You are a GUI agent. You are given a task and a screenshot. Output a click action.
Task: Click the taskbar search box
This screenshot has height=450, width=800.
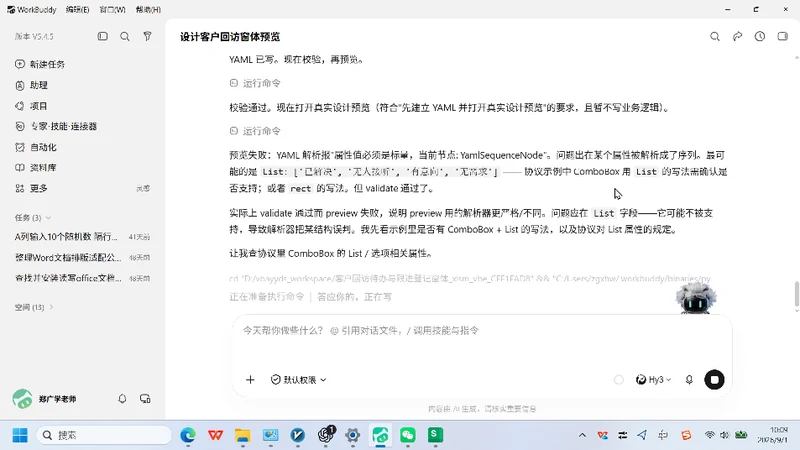point(104,435)
